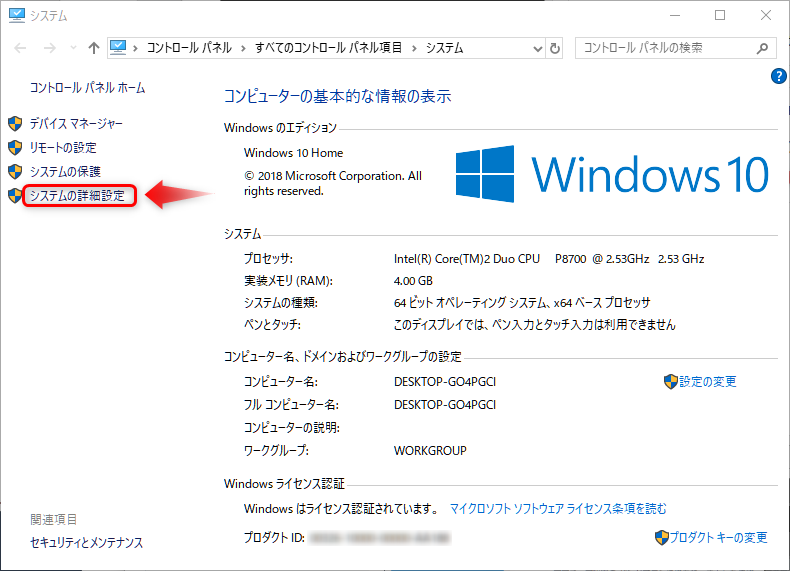790x571 pixels.
Task: Open マイクロソフト ソフトウェア ライセンス条項を読む link
Action: (558, 509)
